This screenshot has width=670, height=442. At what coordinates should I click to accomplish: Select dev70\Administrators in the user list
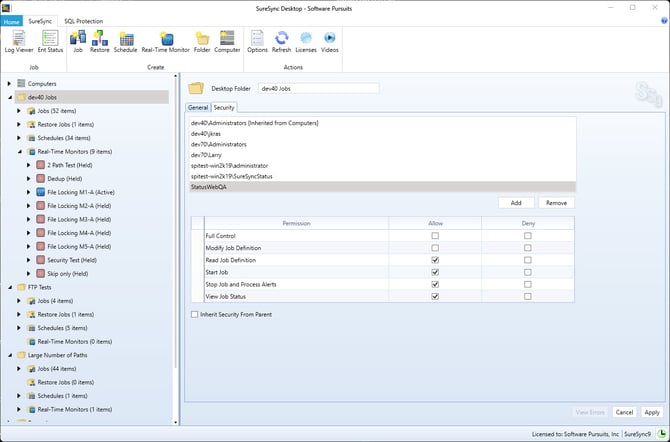(x=382, y=144)
